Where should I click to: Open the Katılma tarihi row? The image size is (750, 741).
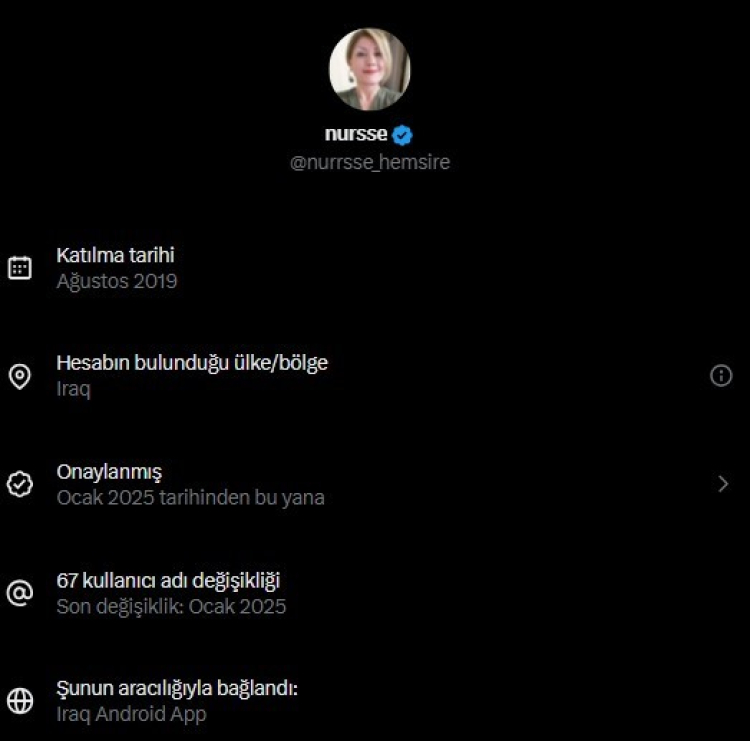(116, 256)
